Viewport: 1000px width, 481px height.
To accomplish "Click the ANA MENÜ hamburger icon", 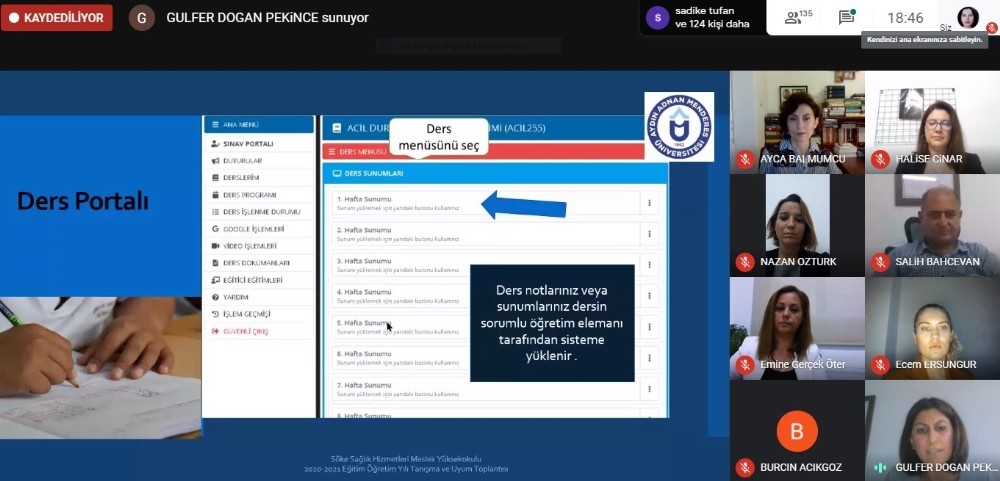I will (215, 125).
